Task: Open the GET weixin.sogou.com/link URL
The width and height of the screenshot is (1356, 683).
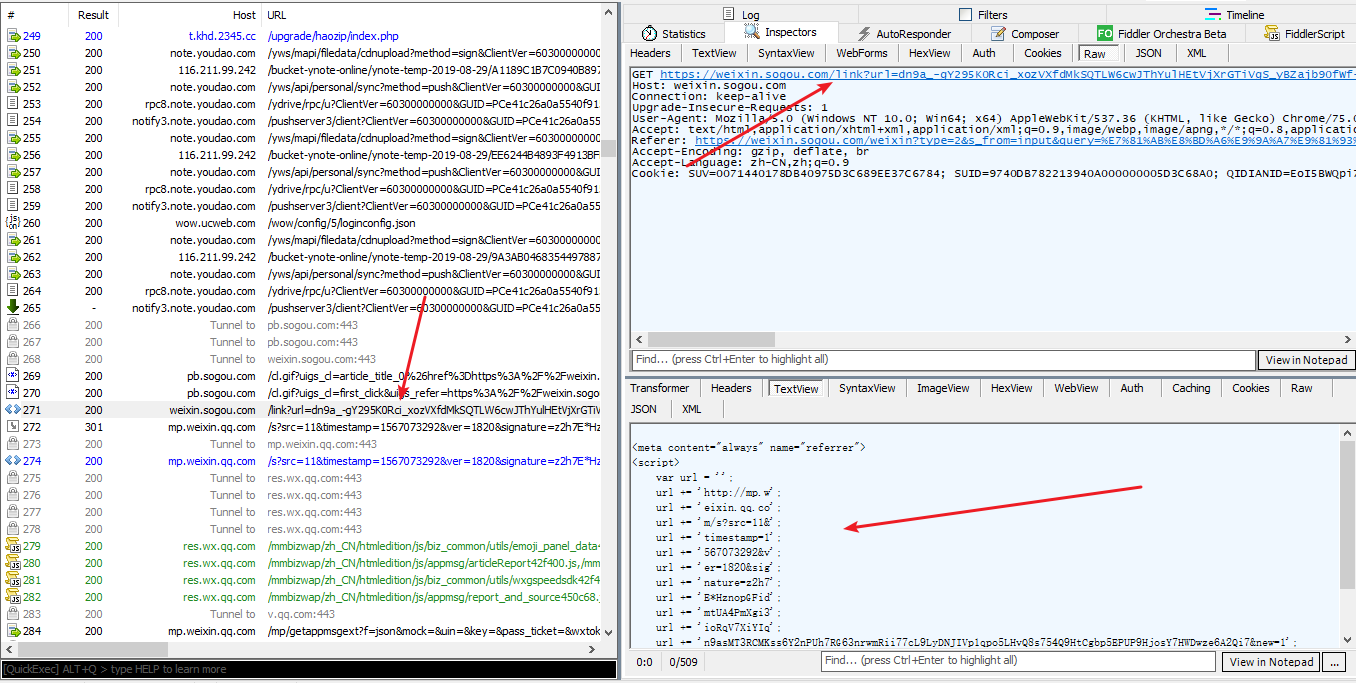Action: tap(1006, 74)
